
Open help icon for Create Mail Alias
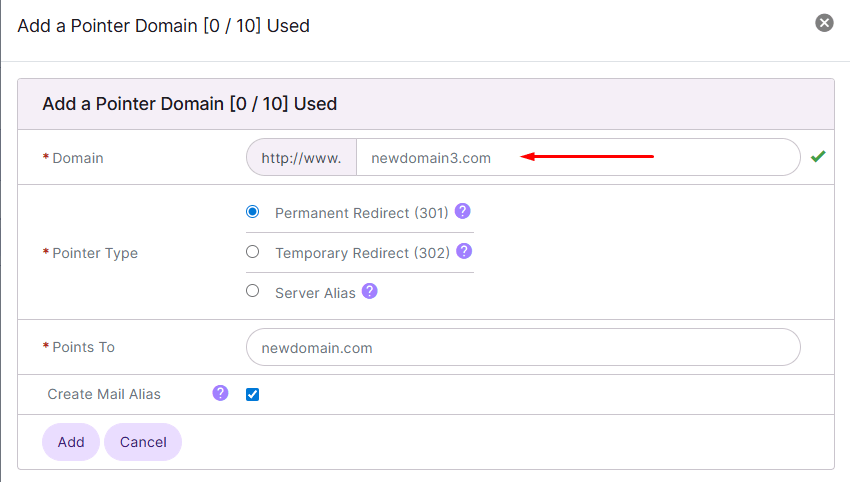(x=220, y=393)
